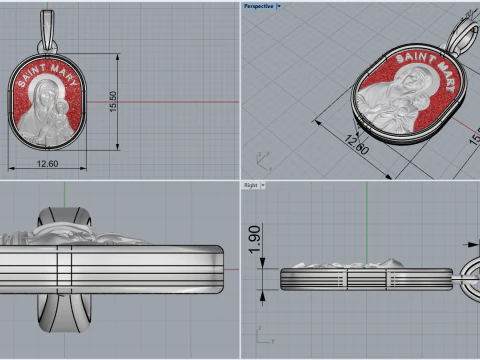Select the lower bail ring in the bottom-left viewport
The width and height of the screenshot is (480, 360).
point(64,313)
